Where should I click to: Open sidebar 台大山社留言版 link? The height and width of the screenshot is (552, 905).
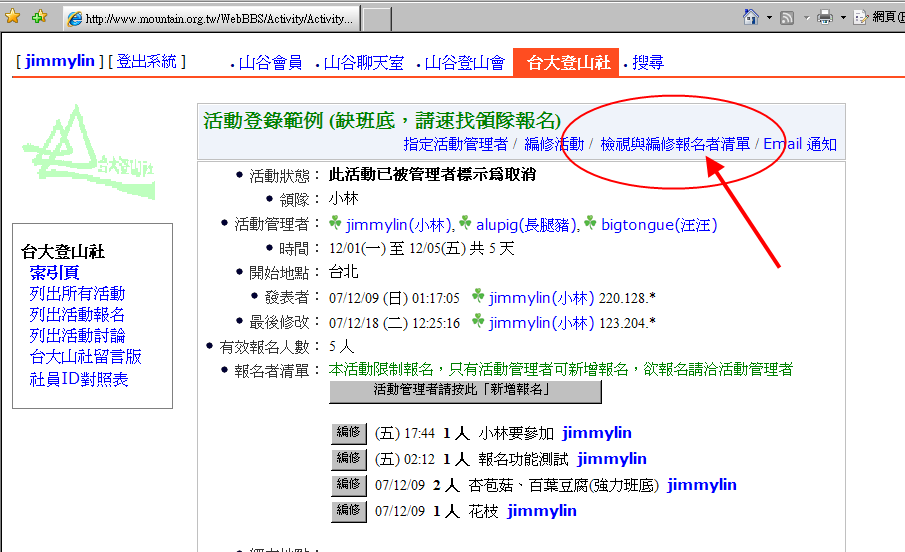[x=85, y=357]
